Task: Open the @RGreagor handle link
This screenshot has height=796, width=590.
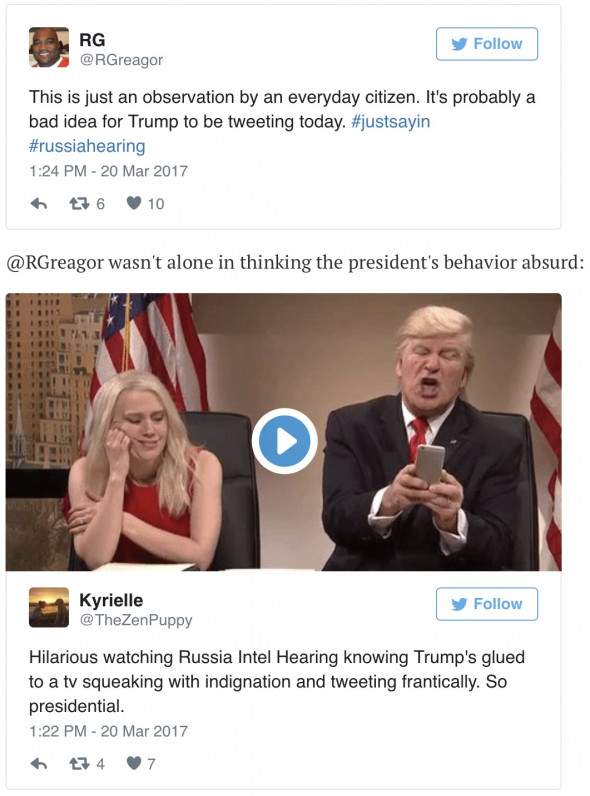Action: click(x=121, y=60)
